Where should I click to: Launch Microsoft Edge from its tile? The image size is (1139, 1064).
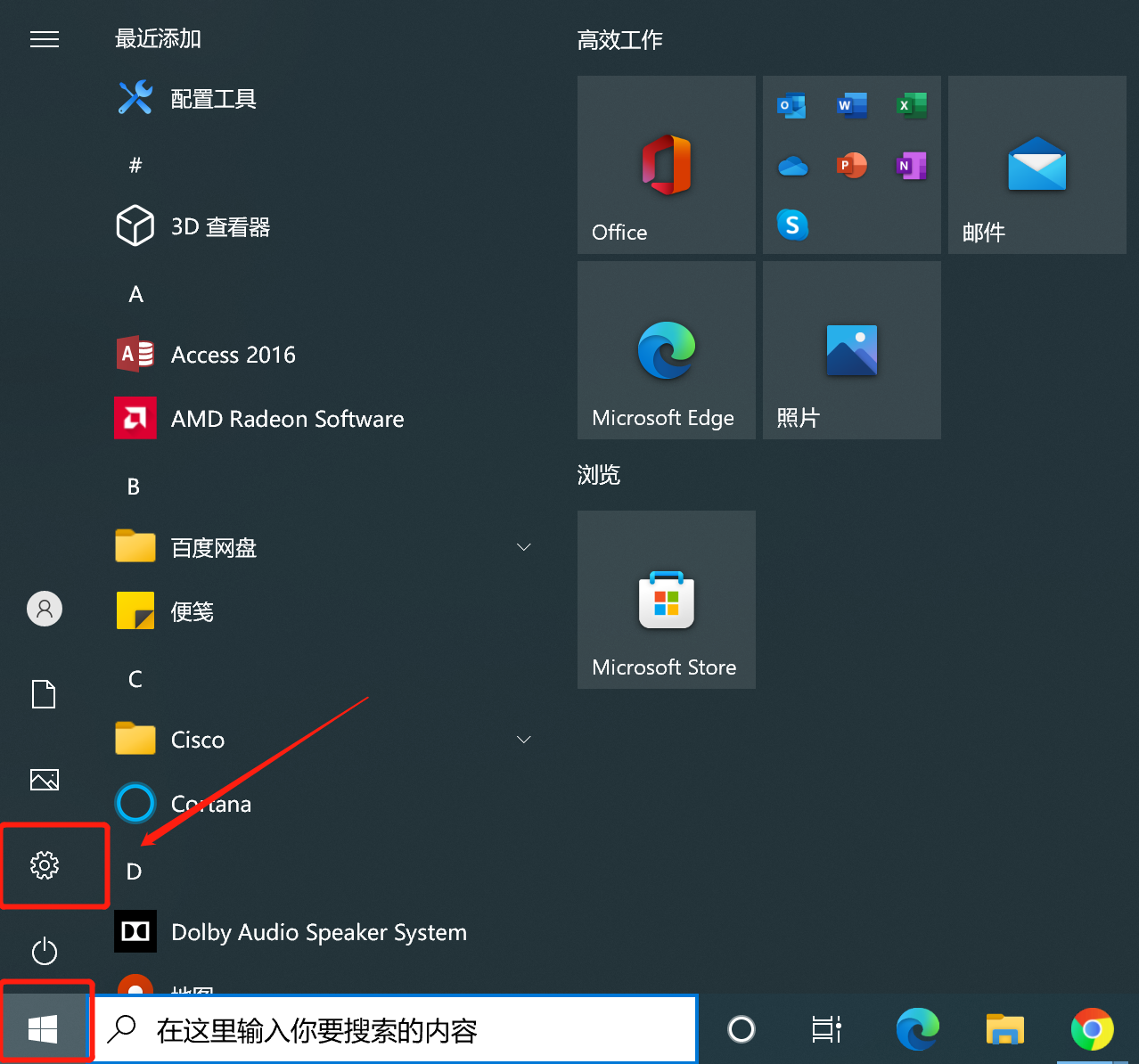(666, 350)
